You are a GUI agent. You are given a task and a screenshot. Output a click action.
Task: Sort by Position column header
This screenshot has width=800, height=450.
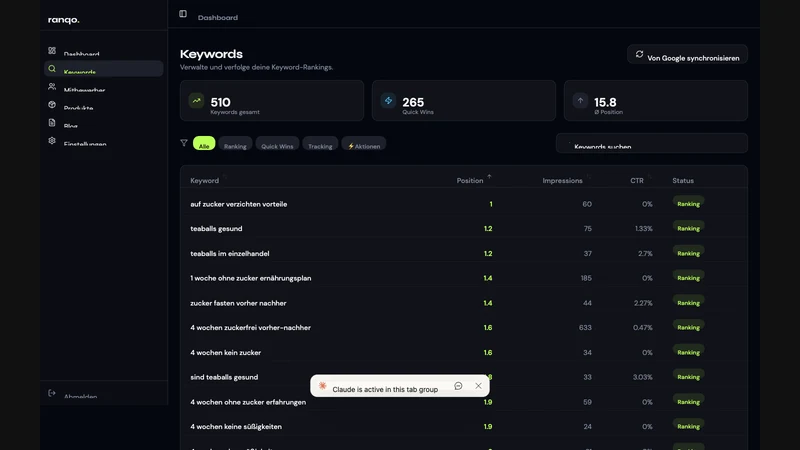click(x=470, y=181)
